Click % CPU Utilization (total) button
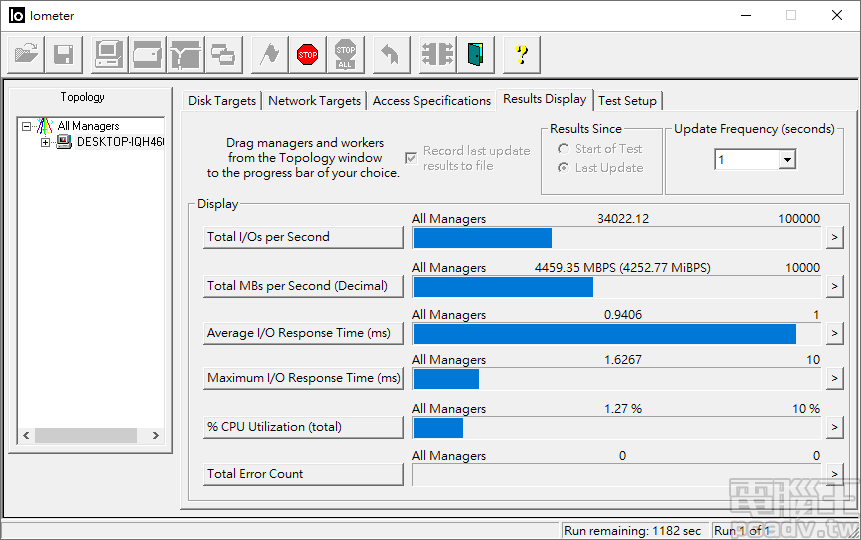 303,427
